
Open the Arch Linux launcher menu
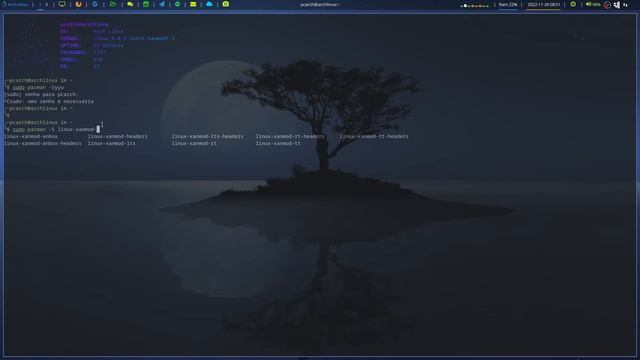pyautogui.click(x=15, y=4)
